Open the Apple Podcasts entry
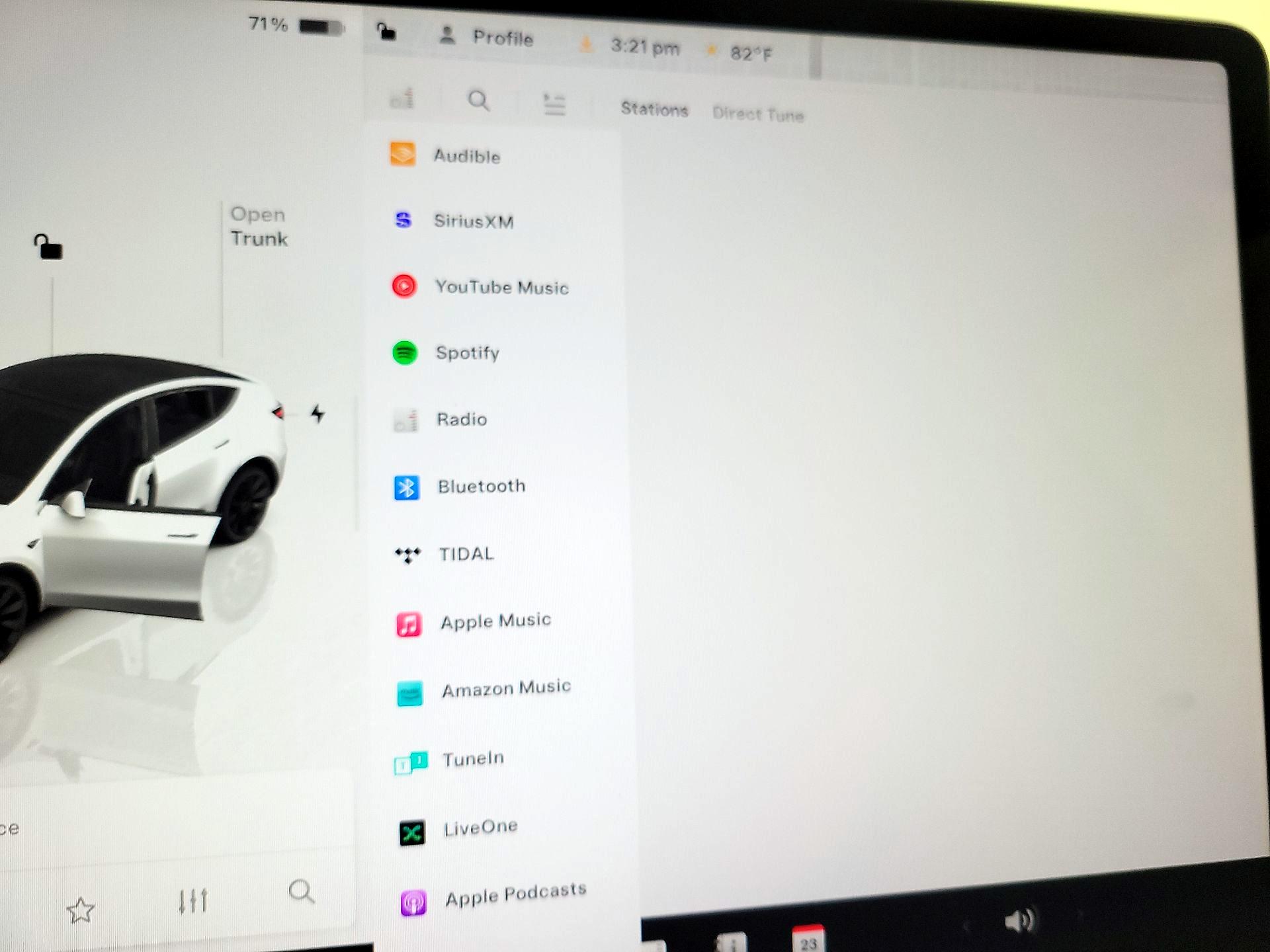Viewport: 1270px width, 952px height. coord(493,898)
